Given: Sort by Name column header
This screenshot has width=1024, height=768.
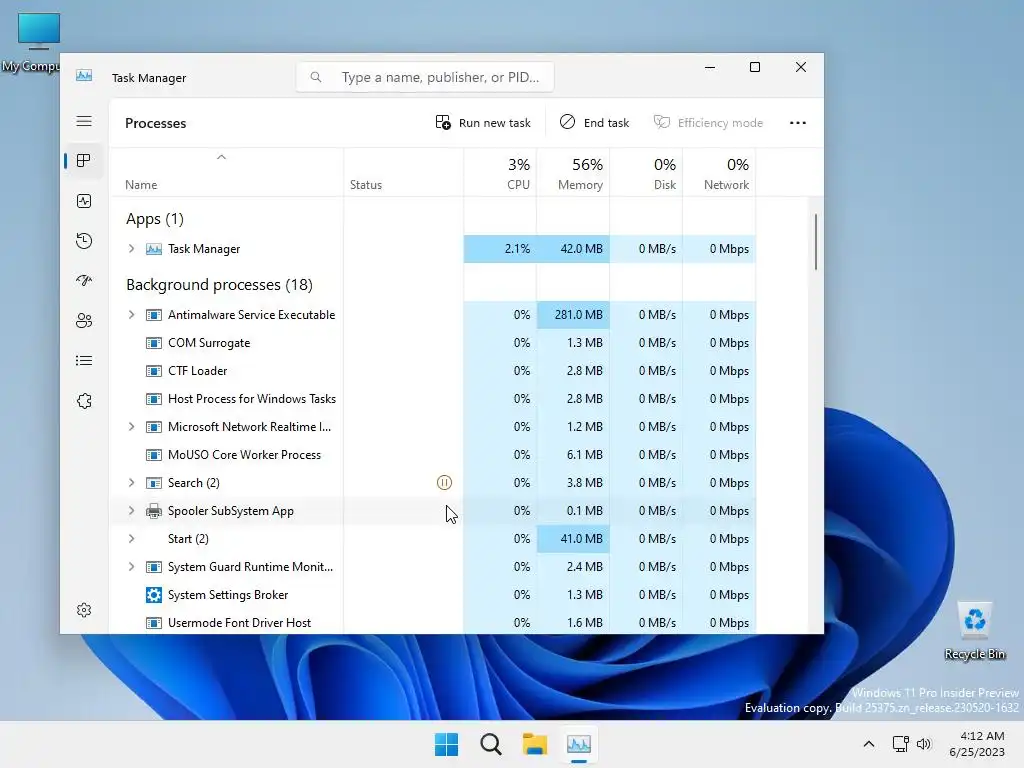Looking at the screenshot, I should point(227,173).
